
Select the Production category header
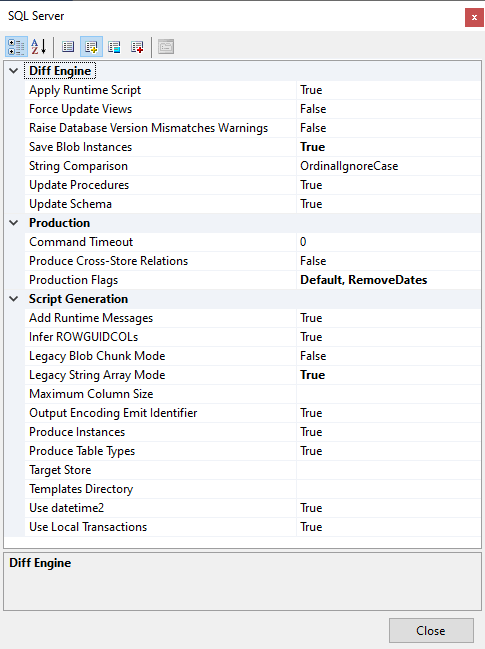click(59, 223)
